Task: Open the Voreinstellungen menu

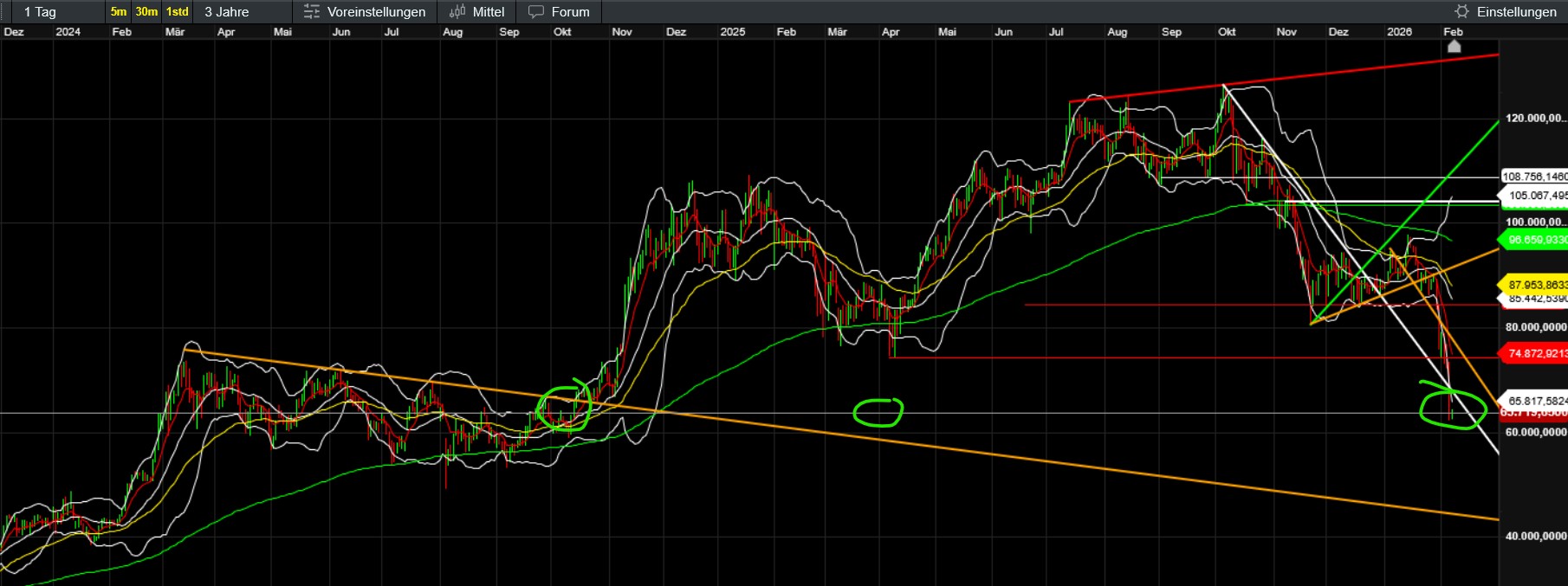Action: point(376,12)
